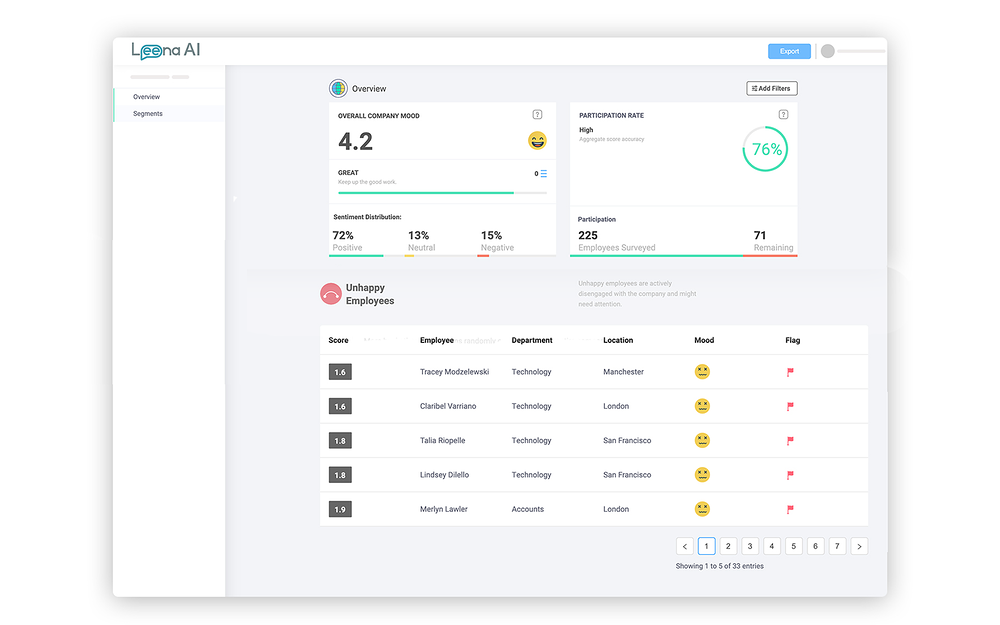Viewport: 1000px width, 625px height.
Task: Sort by Location column header
Action: coord(618,341)
